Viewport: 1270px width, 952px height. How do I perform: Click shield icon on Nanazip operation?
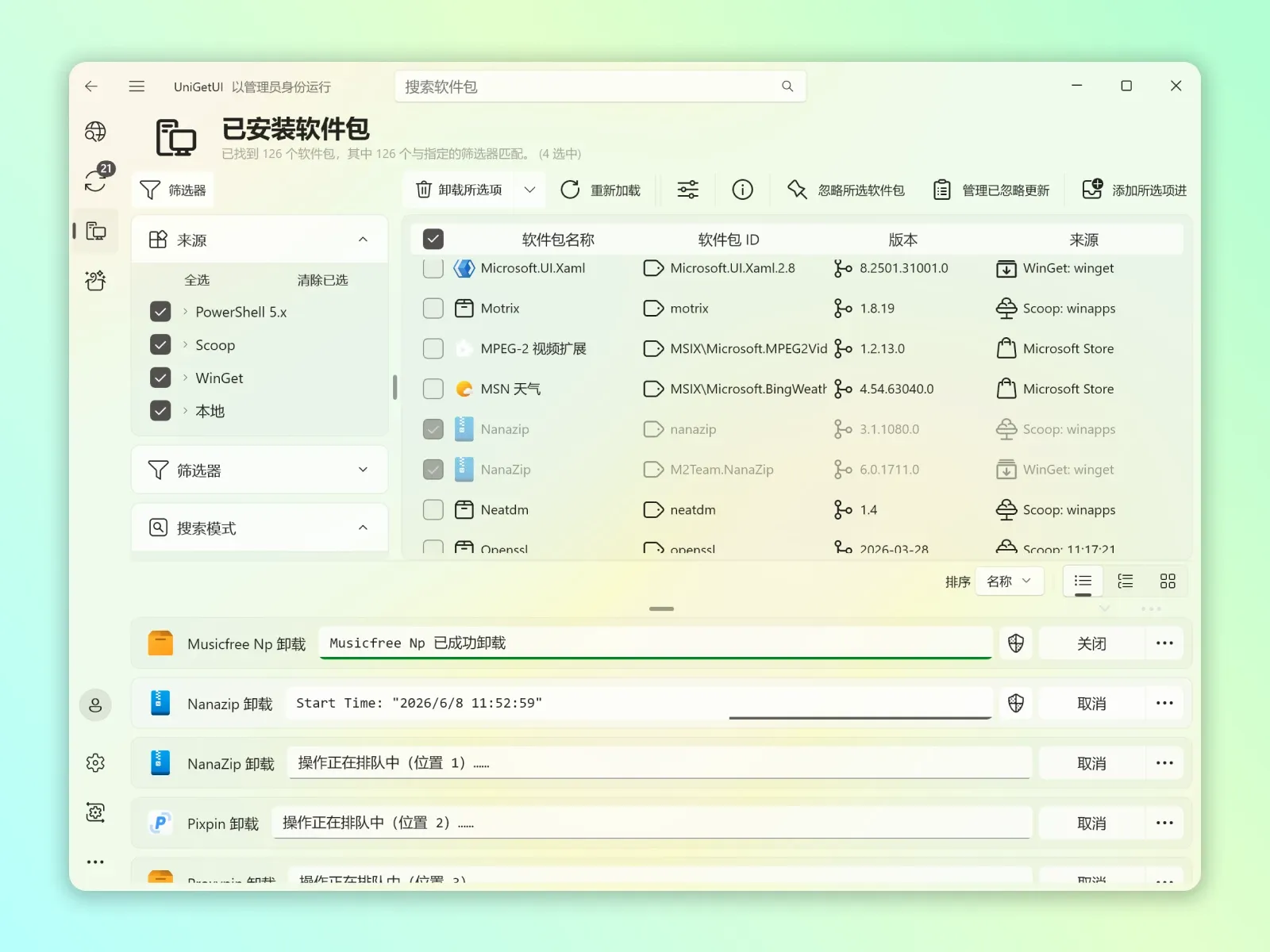pyautogui.click(x=1016, y=703)
